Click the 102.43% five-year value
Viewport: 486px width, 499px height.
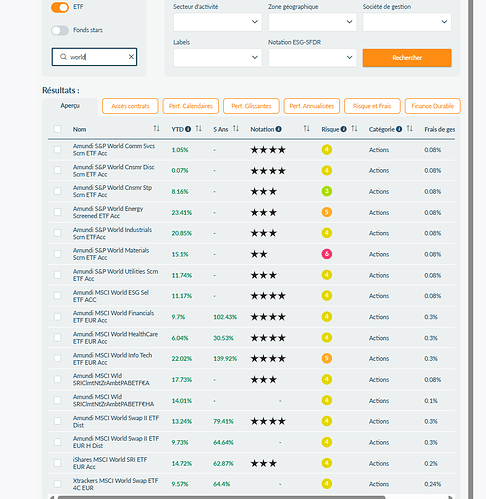225,317
